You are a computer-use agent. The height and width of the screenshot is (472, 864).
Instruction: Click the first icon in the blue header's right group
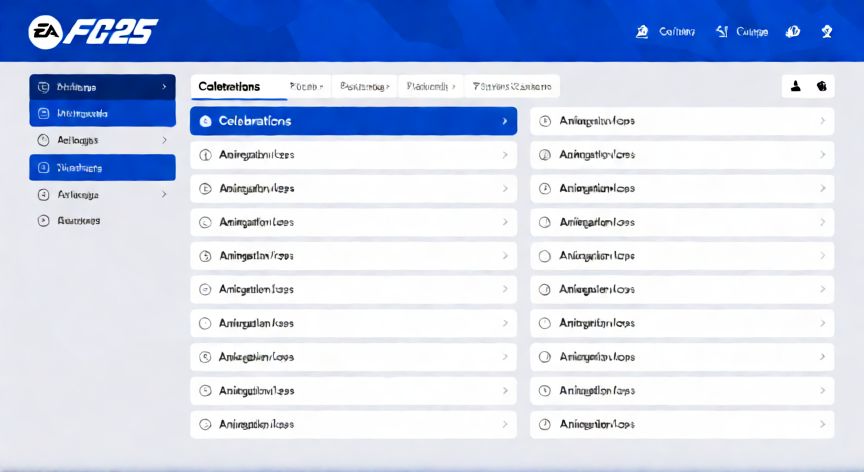click(642, 32)
